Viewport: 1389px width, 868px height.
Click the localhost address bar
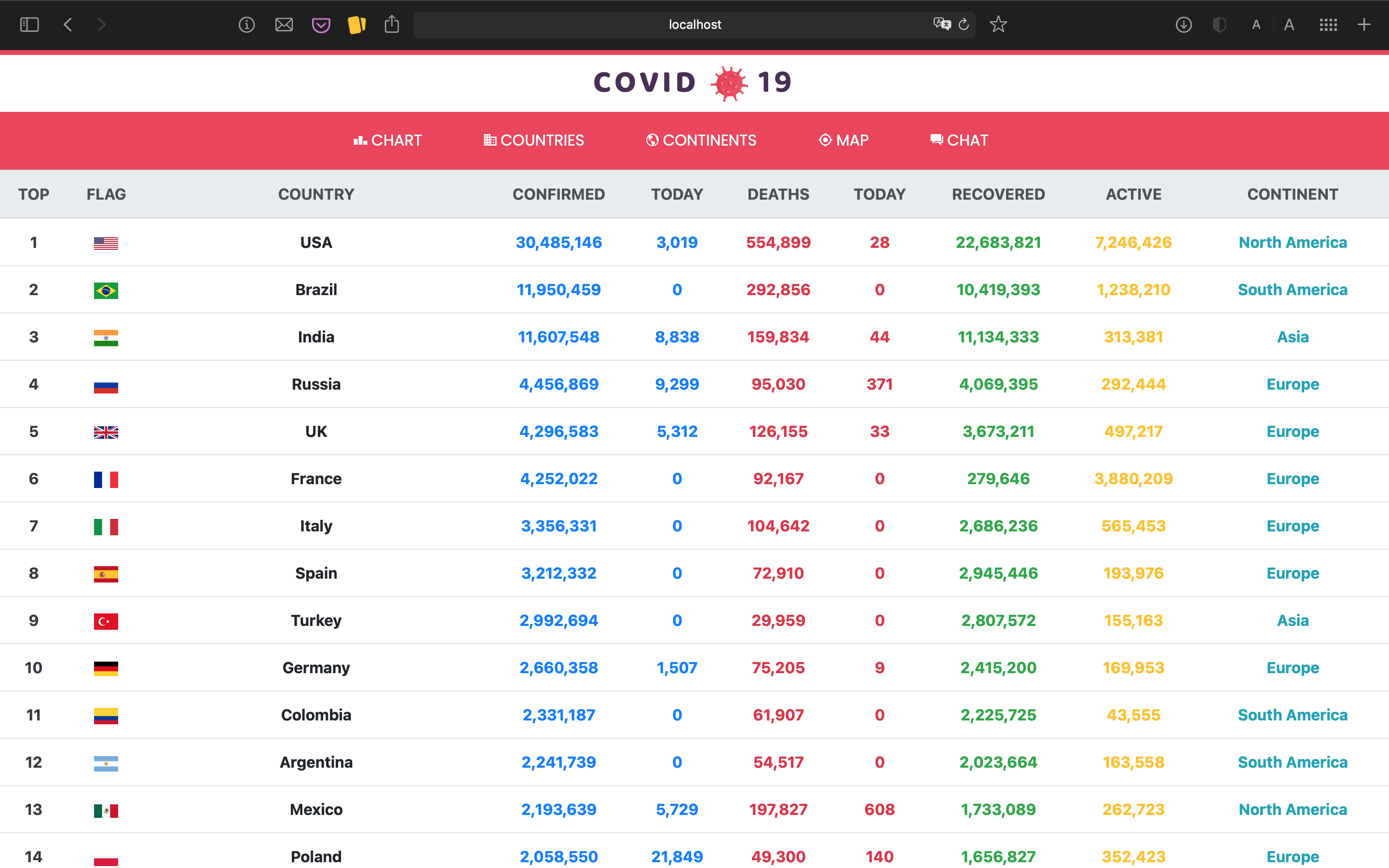pos(694,25)
